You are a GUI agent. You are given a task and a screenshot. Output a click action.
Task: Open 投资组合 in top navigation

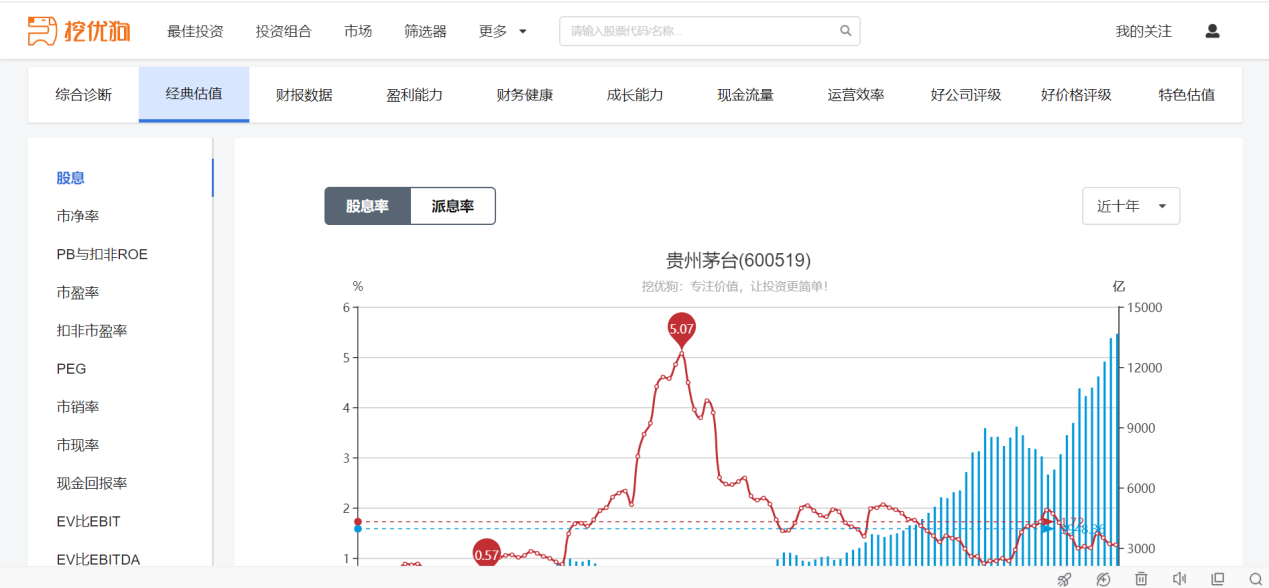283,31
